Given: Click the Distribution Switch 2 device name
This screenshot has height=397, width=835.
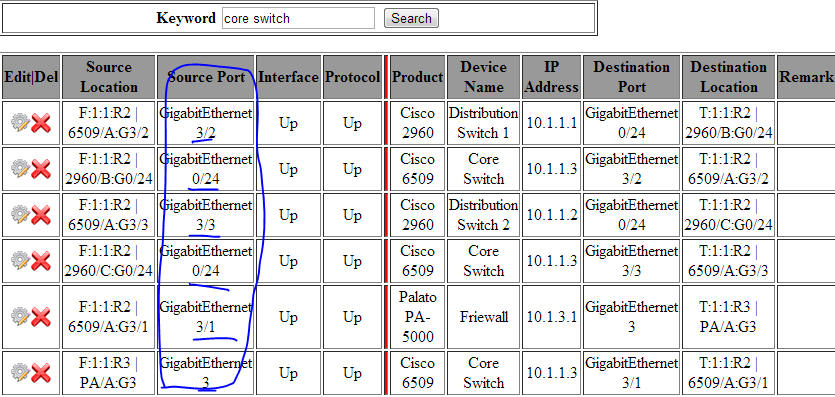Looking at the screenshot, I should click(484, 215).
